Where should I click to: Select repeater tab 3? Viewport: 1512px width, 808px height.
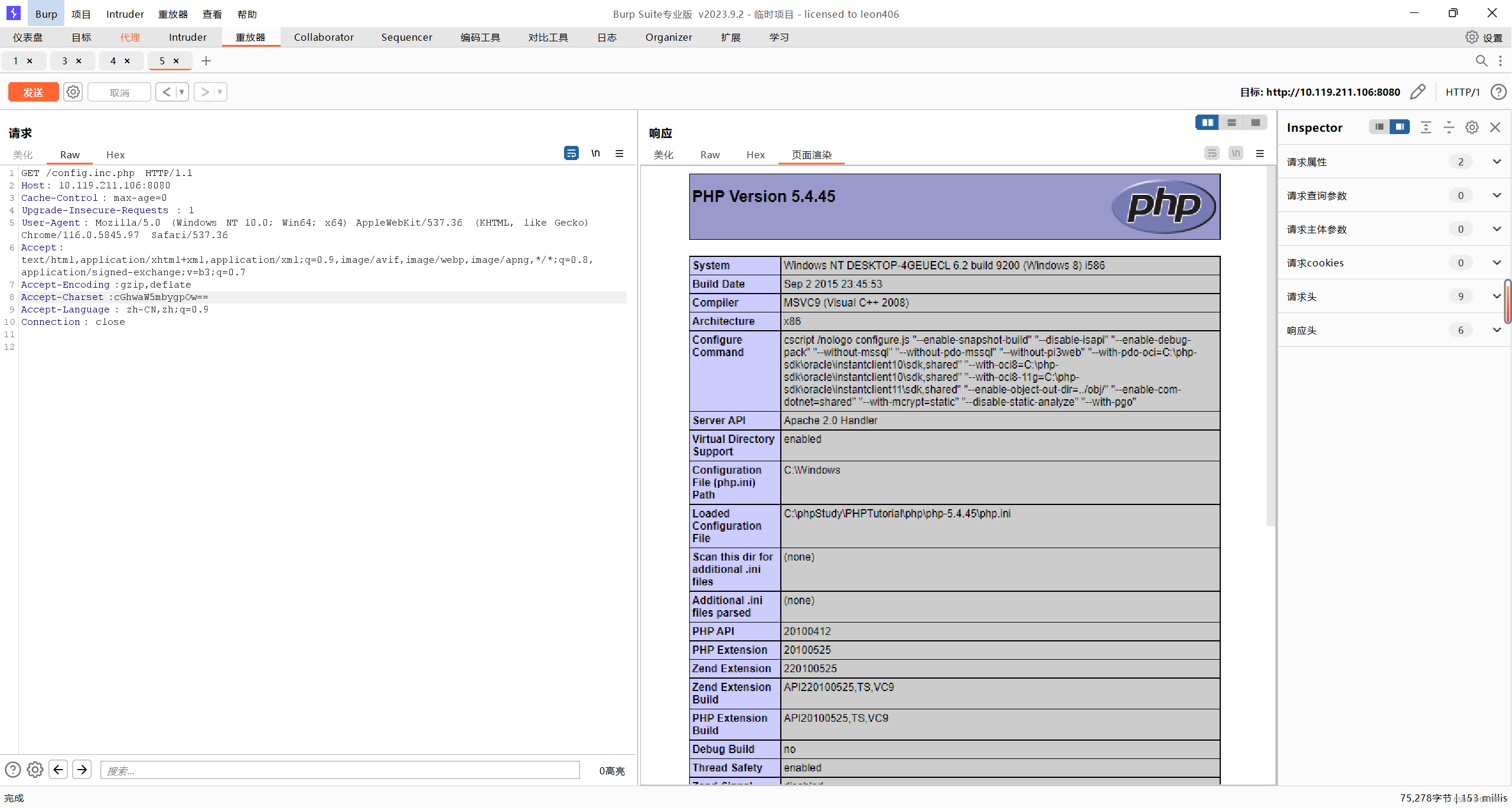point(64,61)
